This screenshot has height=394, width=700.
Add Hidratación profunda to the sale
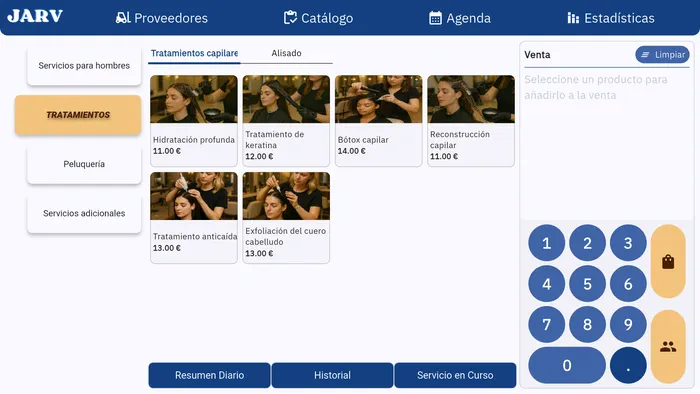coord(194,120)
